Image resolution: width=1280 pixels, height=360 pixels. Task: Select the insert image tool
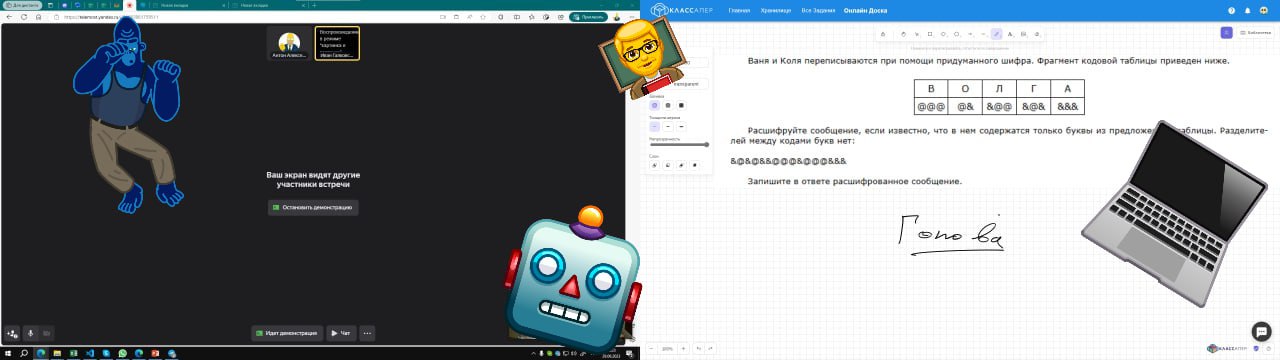[1024, 34]
